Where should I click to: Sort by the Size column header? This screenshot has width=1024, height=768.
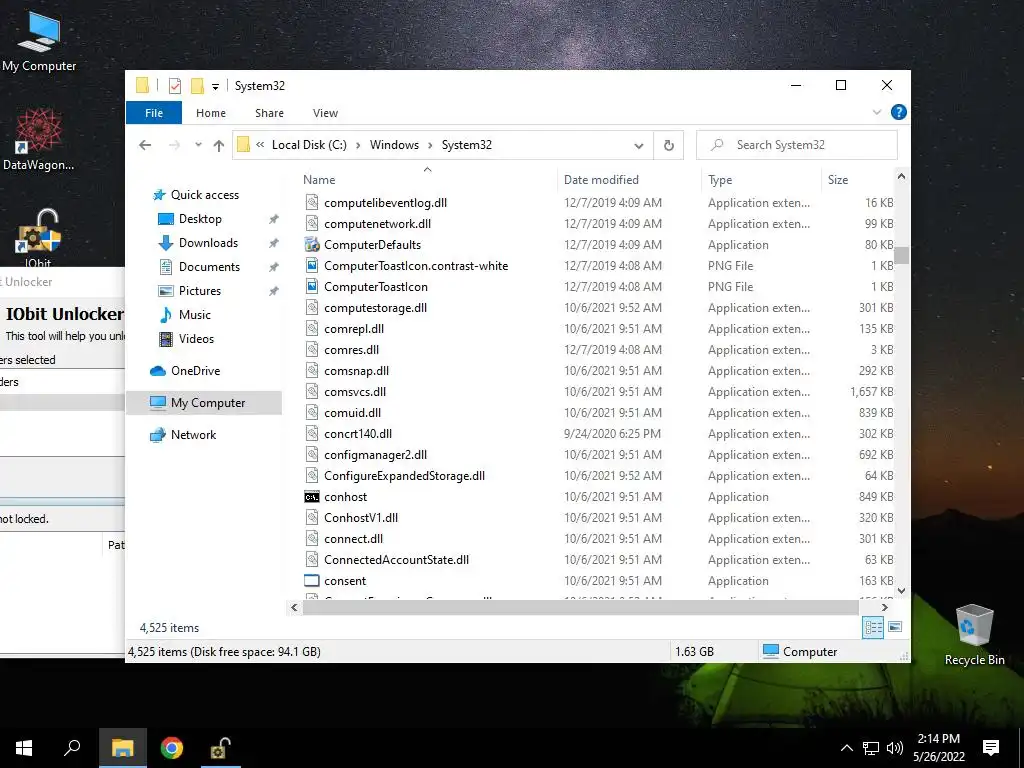[x=858, y=180]
